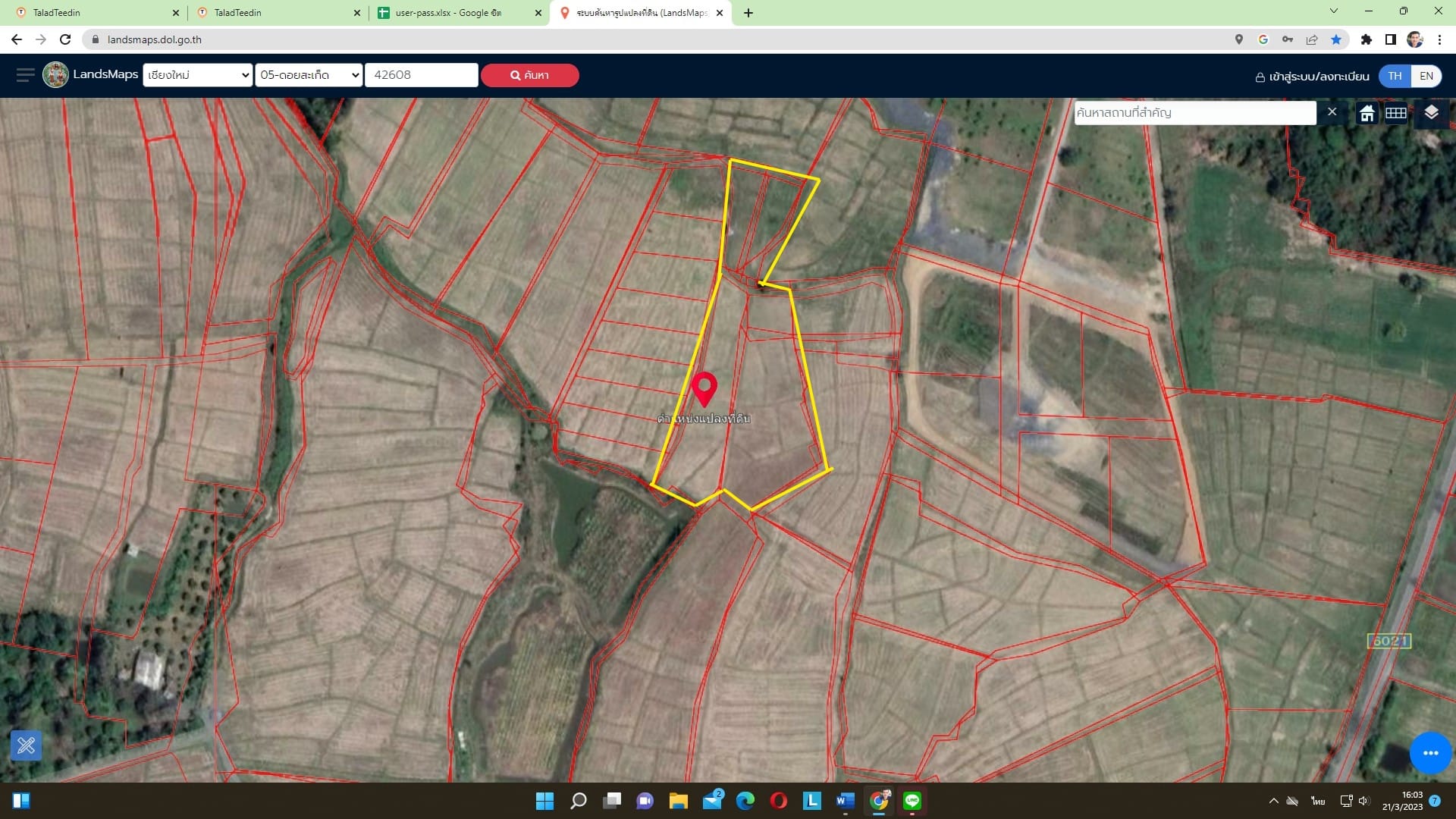Expand the district dropdown 05-ดอยสะเก็ด
Image resolution: width=1456 pixels, height=819 pixels.
tap(309, 75)
